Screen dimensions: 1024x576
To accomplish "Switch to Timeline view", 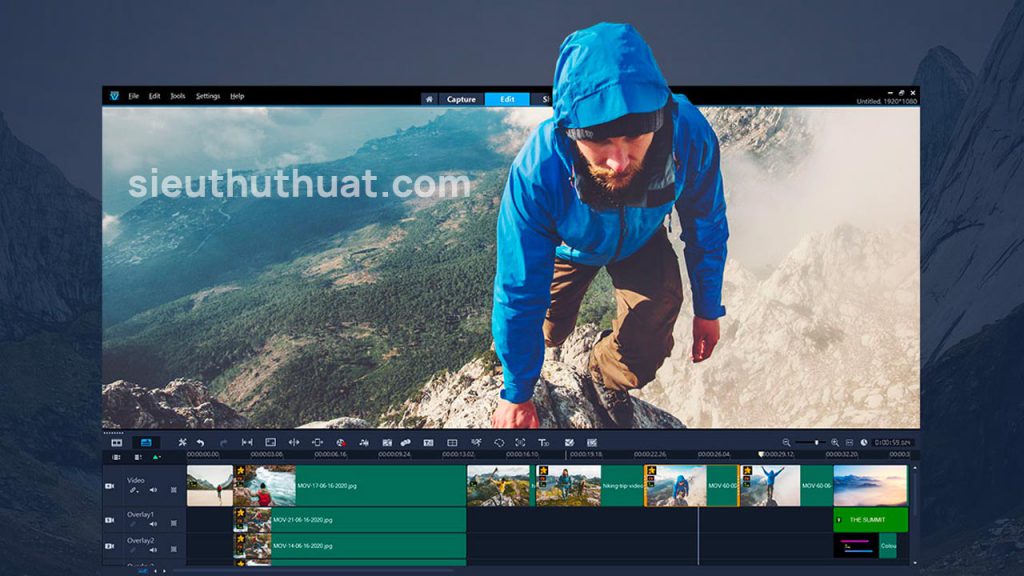I will tap(147, 442).
